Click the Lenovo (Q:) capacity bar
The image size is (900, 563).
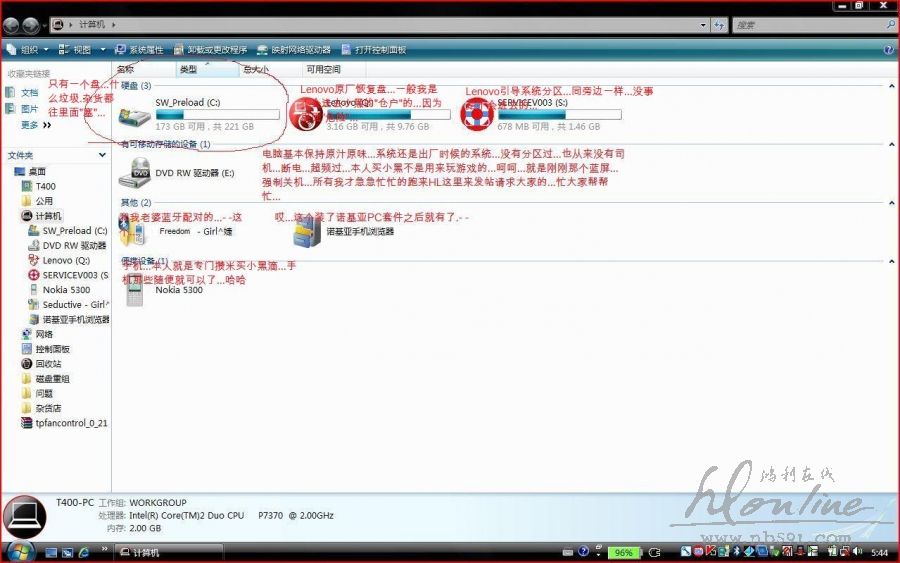[x=389, y=115]
